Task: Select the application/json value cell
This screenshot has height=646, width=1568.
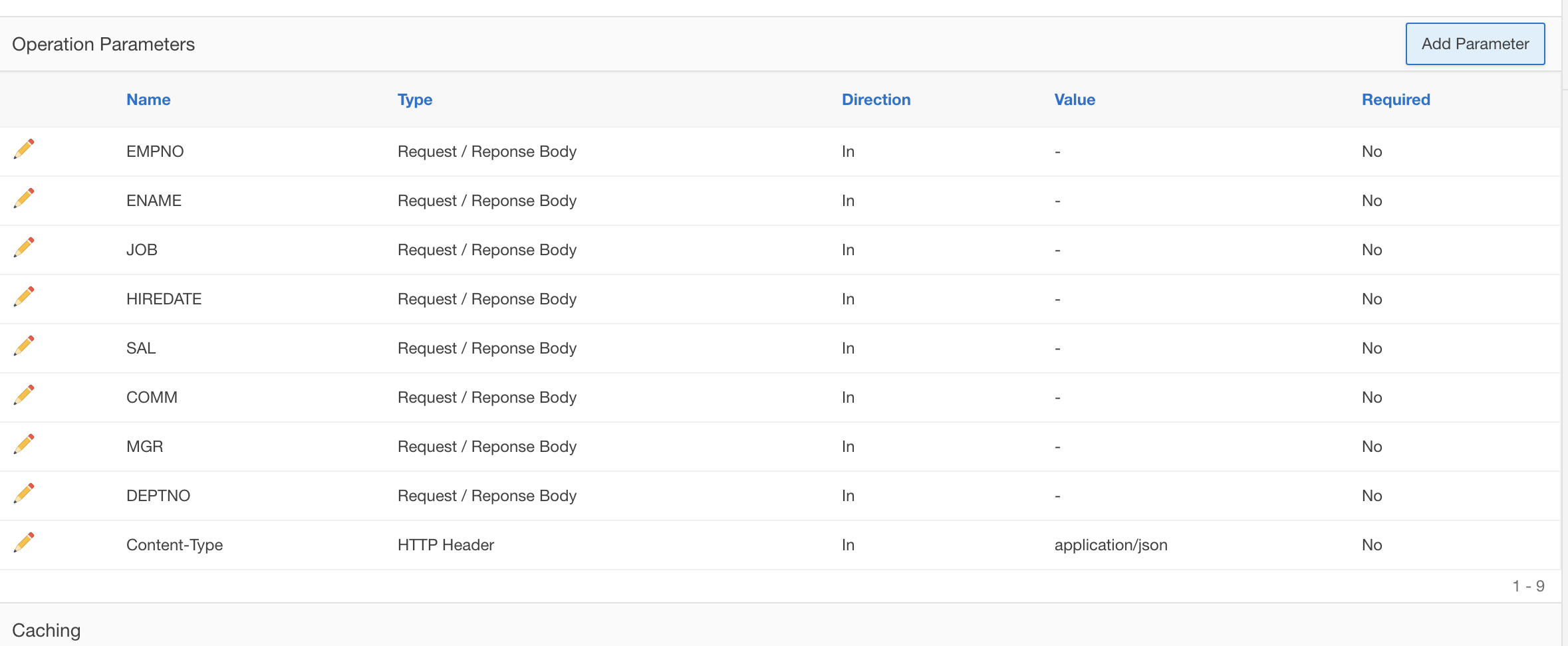Action: click(x=1111, y=545)
